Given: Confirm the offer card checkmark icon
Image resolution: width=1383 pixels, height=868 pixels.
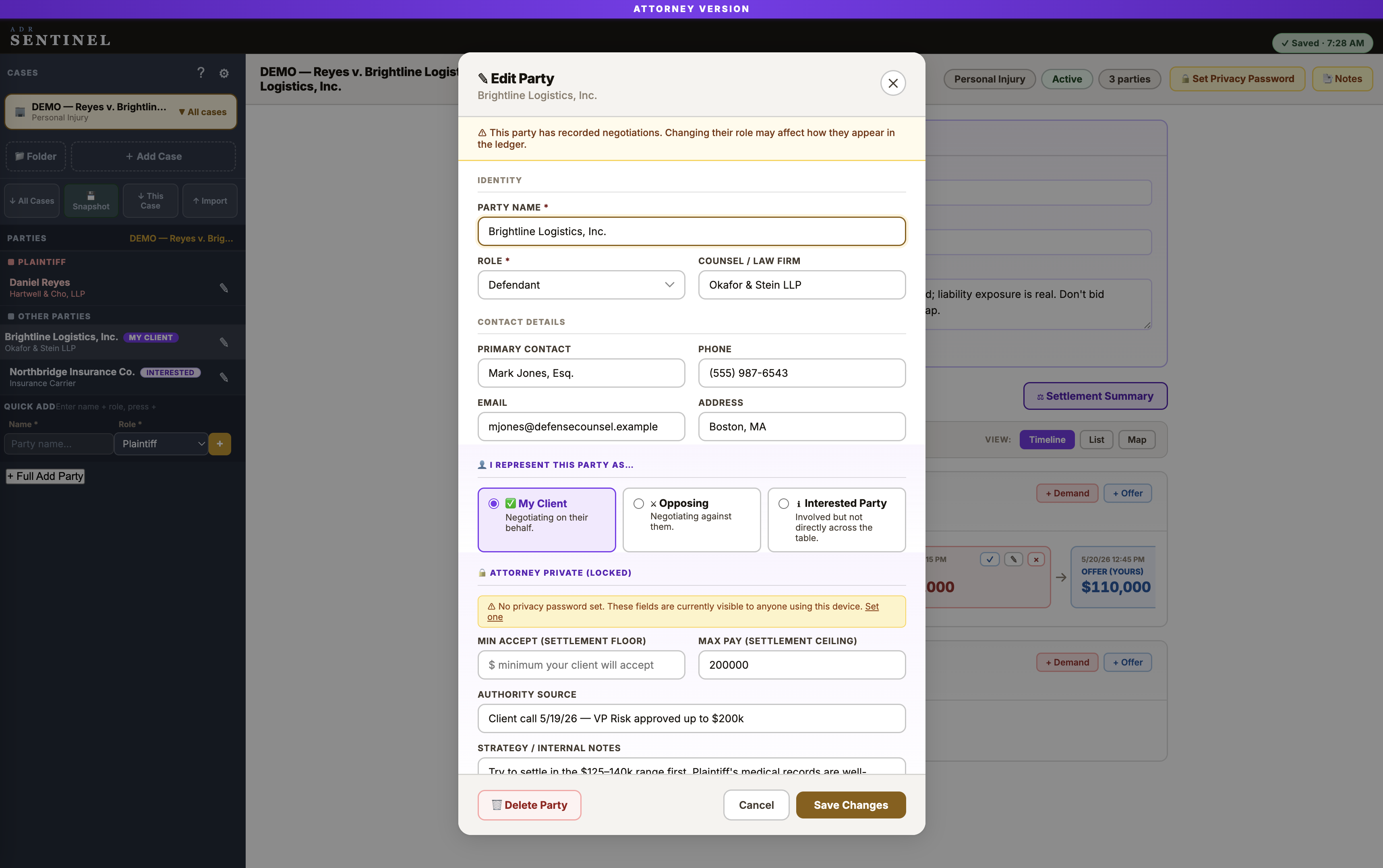Looking at the screenshot, I should pyautogui.click(x=990, y=559).
